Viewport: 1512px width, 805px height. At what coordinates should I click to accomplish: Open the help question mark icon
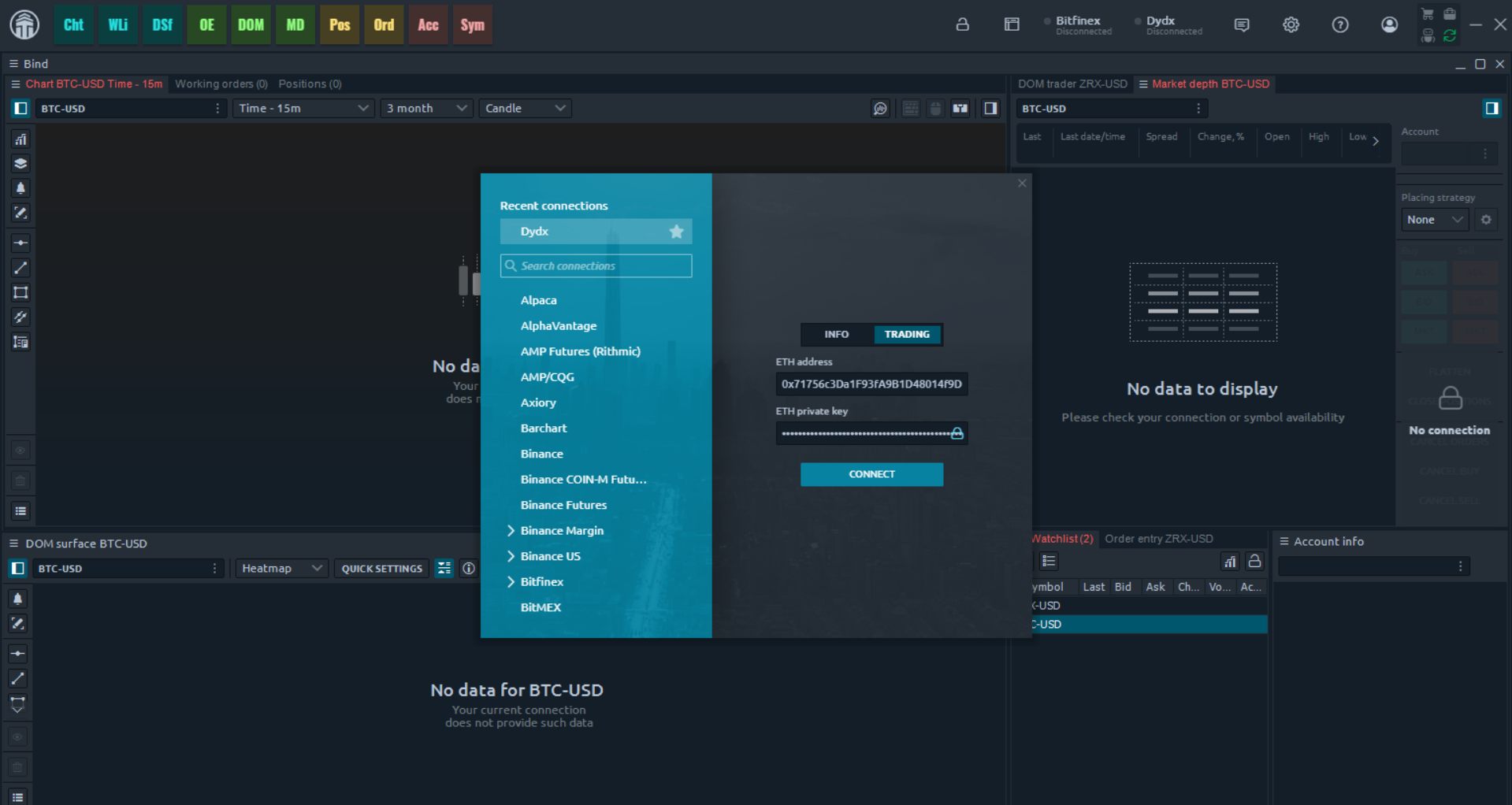tap(1339, 24)
